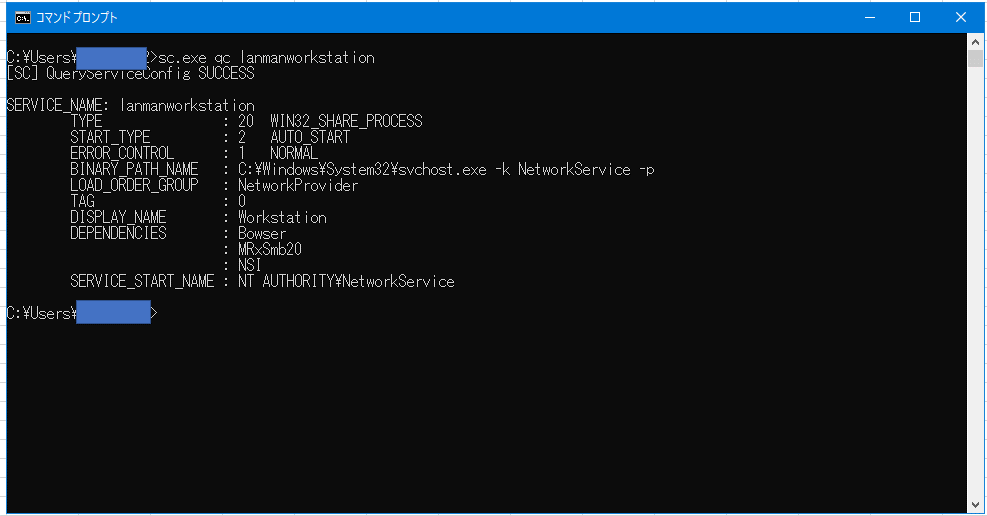Click the Bowser dependency entry
Image resolution: width=987 pixels, height=516 pixels.
tap(262, 233)
